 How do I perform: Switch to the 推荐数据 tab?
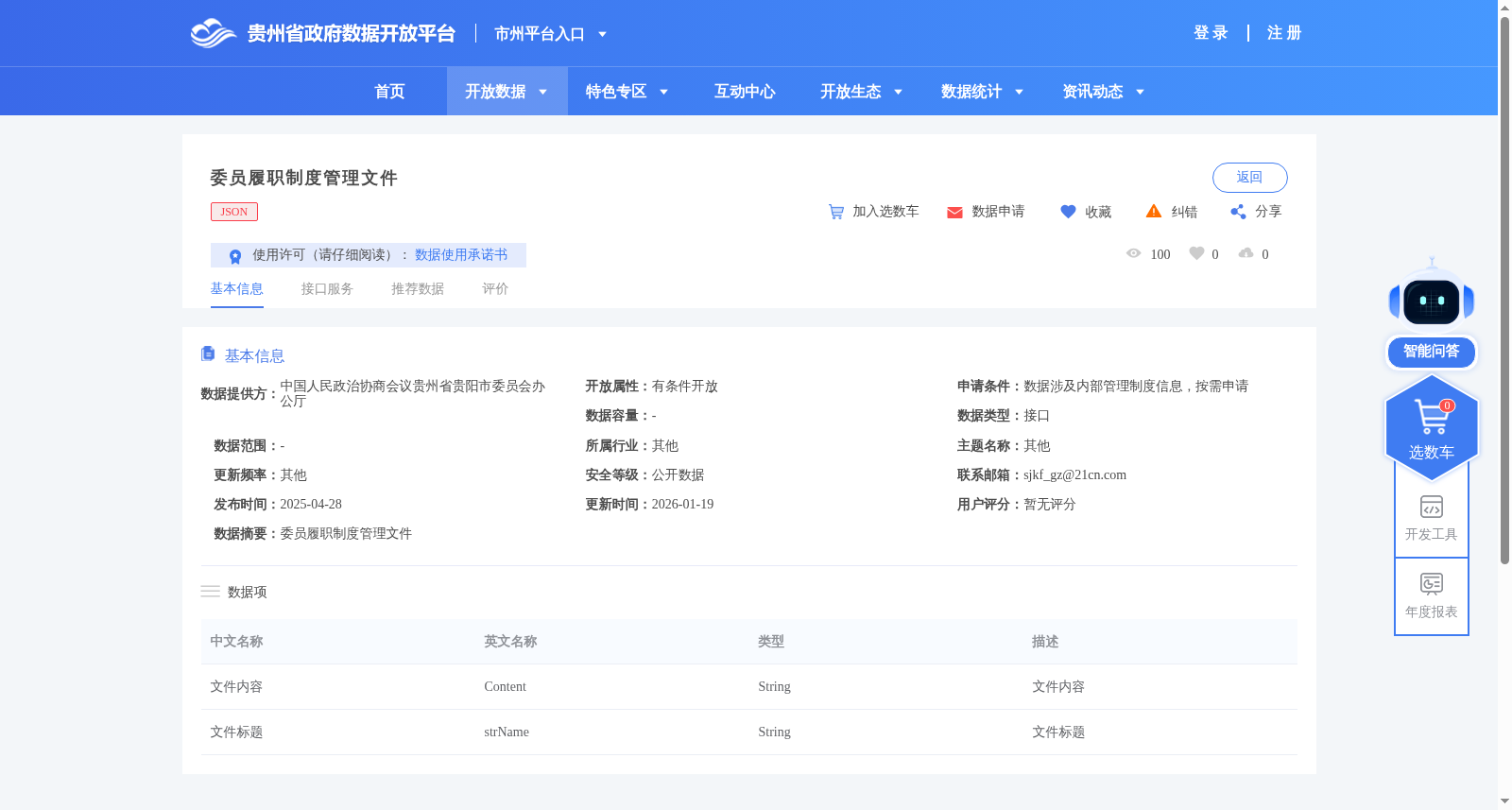pyautogui.click(x=418, y=289)
